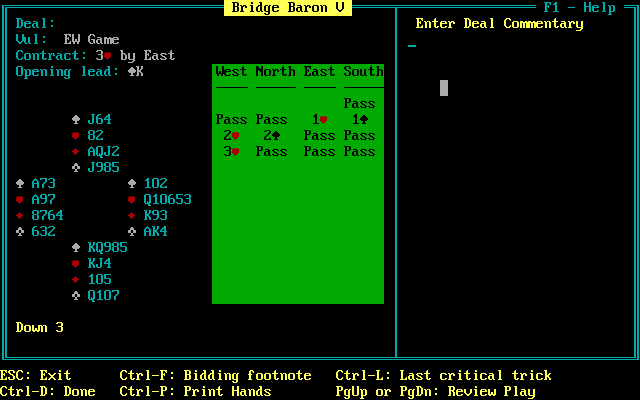This screenshot has width=640, height=400.
Task: Click East's diamond suit symbol beside K93
Action: coord(132,216)
